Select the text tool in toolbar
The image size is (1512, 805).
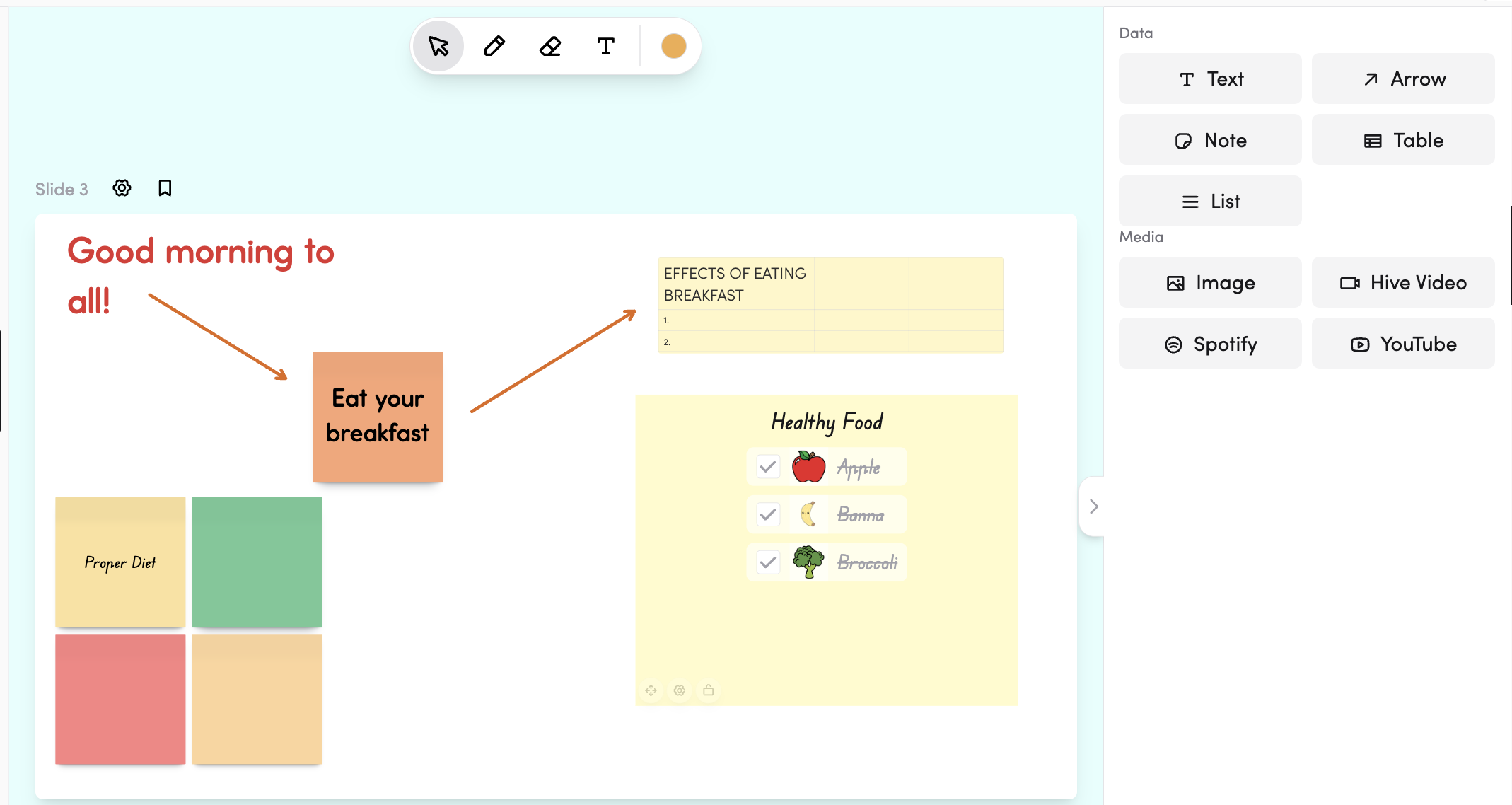(x=605, y=47)
